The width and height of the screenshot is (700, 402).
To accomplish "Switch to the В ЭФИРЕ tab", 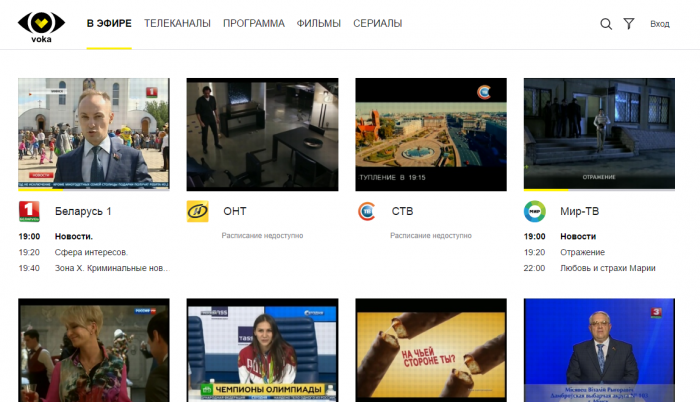I will pyautogui.click(x=109, y=23).
